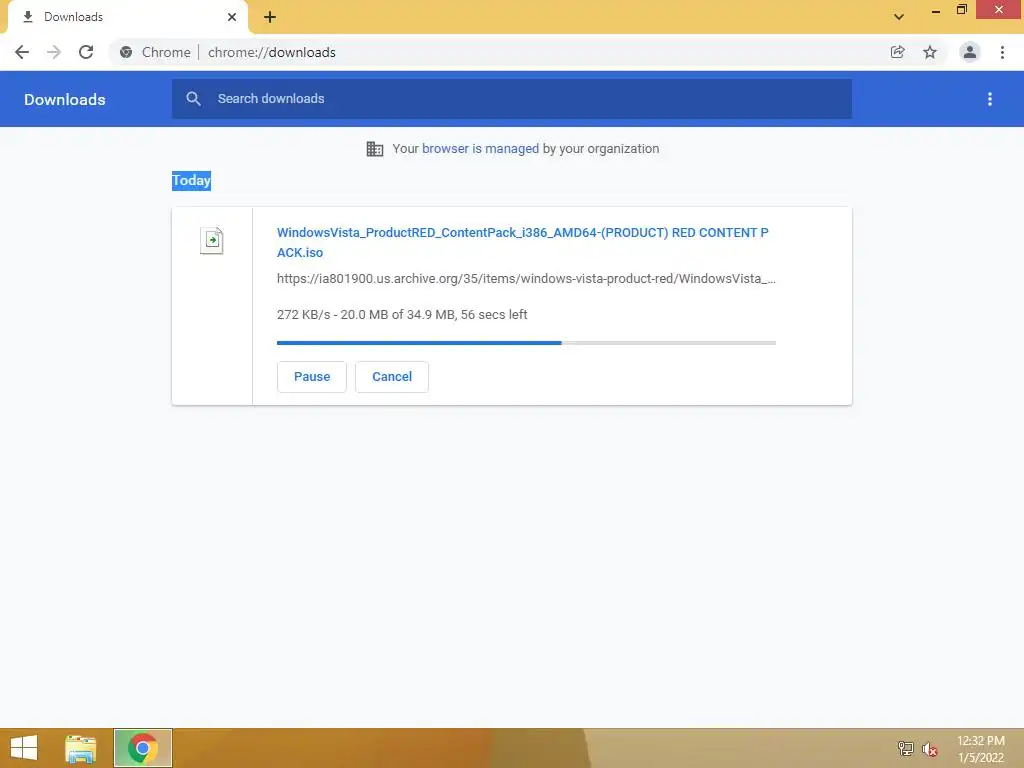Click the managed organization building icon
The height and width of the screenshot is (768, 1024).
[375, 149]
